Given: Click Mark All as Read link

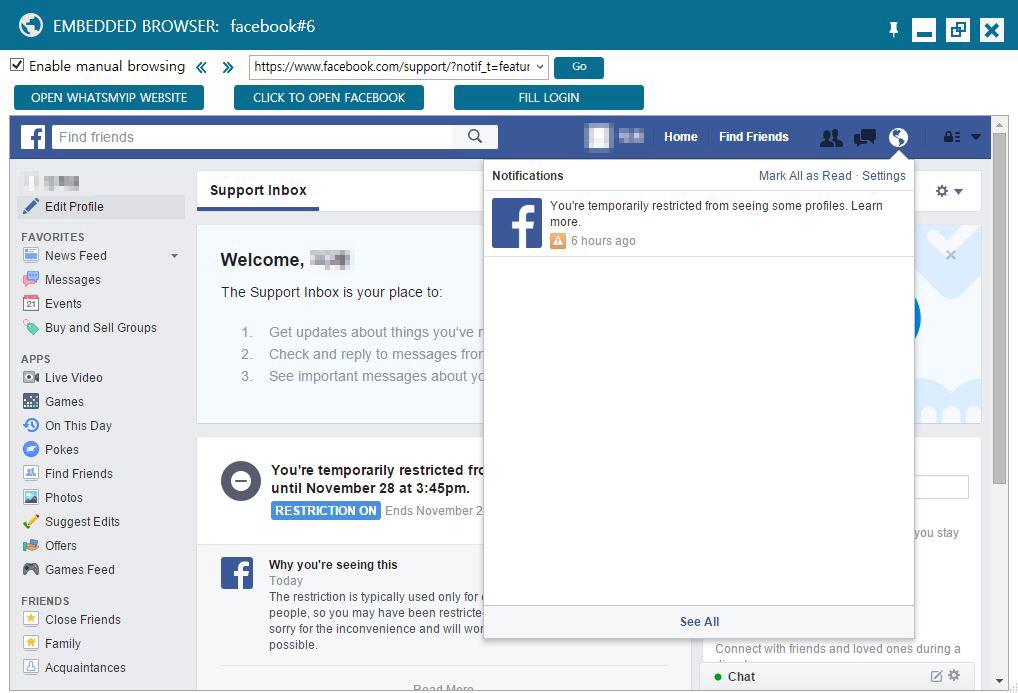Looking at the screenshot, I should coord(805,176).
